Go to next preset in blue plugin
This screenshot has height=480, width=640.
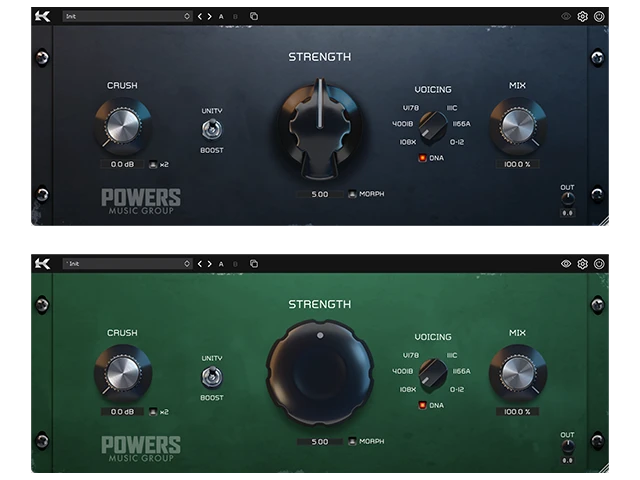pyautogui.click(x=209, y=16)
